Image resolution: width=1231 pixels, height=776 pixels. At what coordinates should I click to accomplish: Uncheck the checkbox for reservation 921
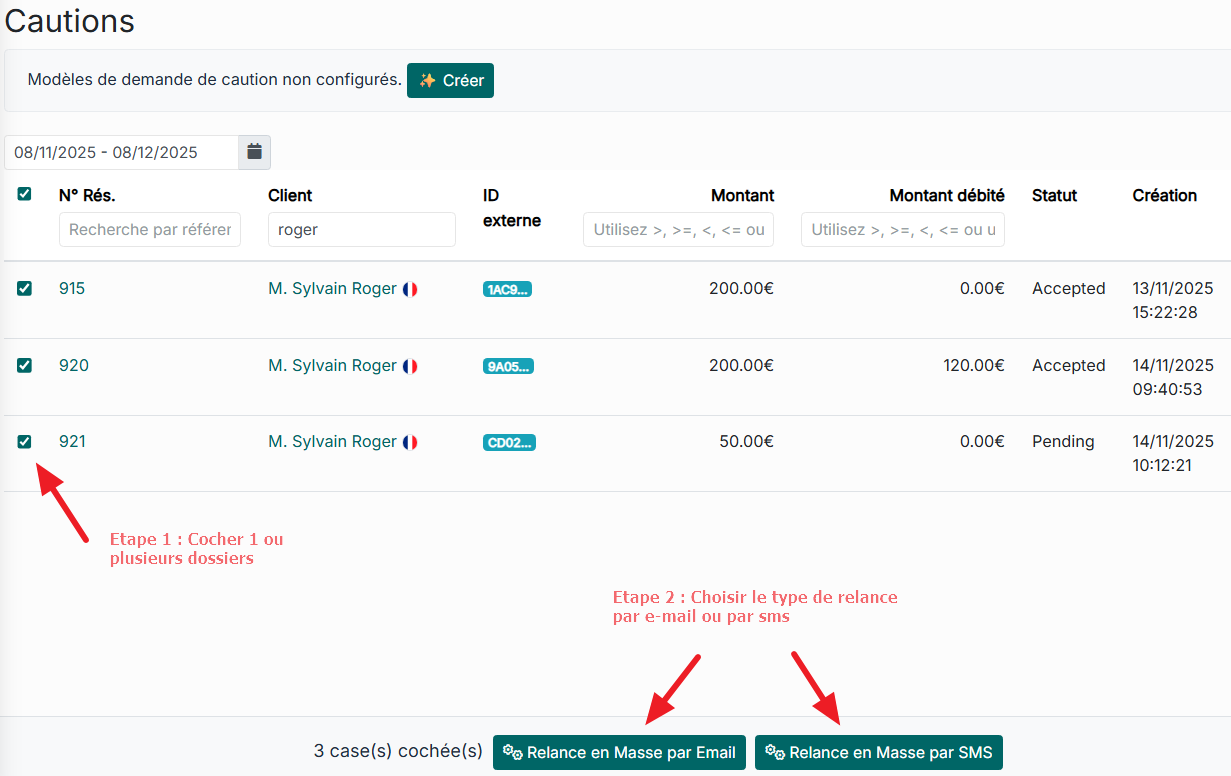point(25,441)
